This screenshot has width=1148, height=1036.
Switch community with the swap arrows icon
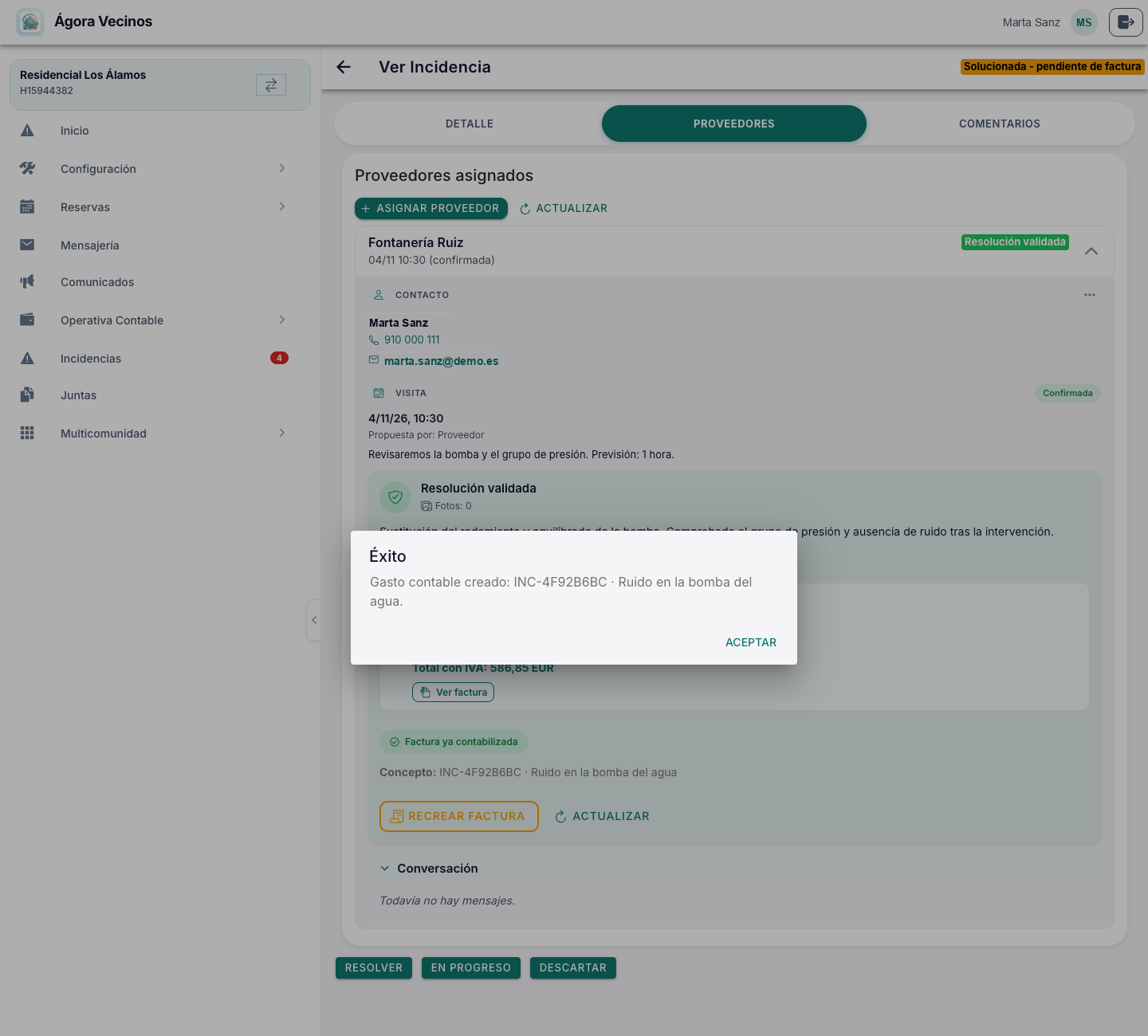pyautogui.click(x=271, y=84)
